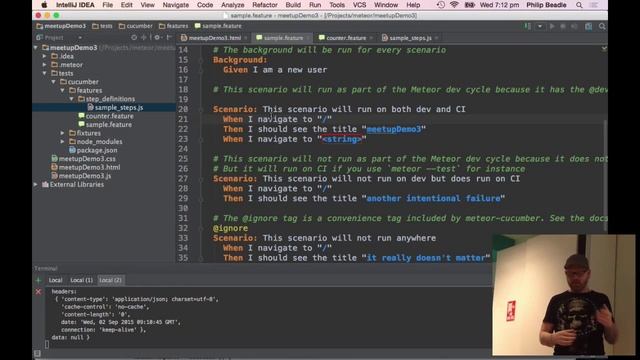
Task: Open the Apple menu
Action: [x=44, y=5]
